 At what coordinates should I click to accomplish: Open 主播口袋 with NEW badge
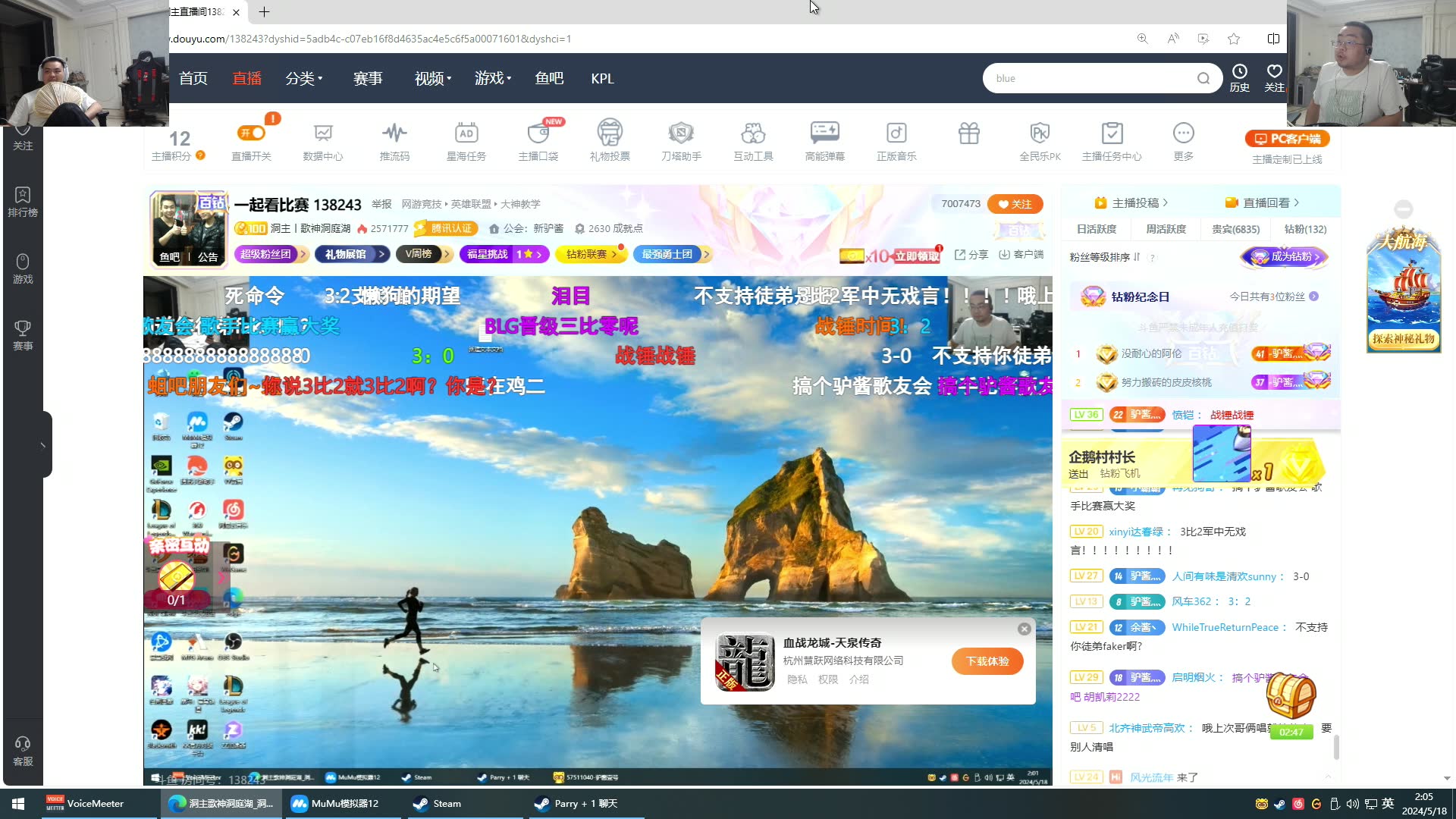(538, 141)
